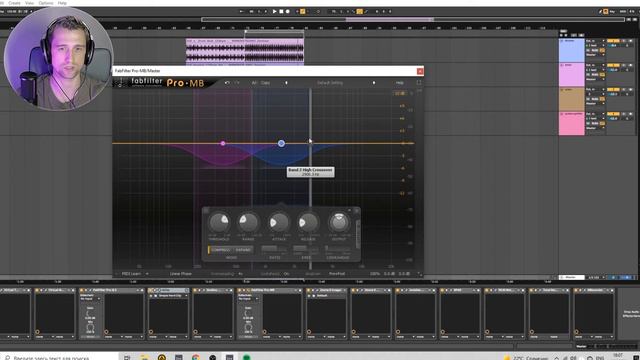
Task: Open the Default Setting preset dropdown
Action: point(330,82)
